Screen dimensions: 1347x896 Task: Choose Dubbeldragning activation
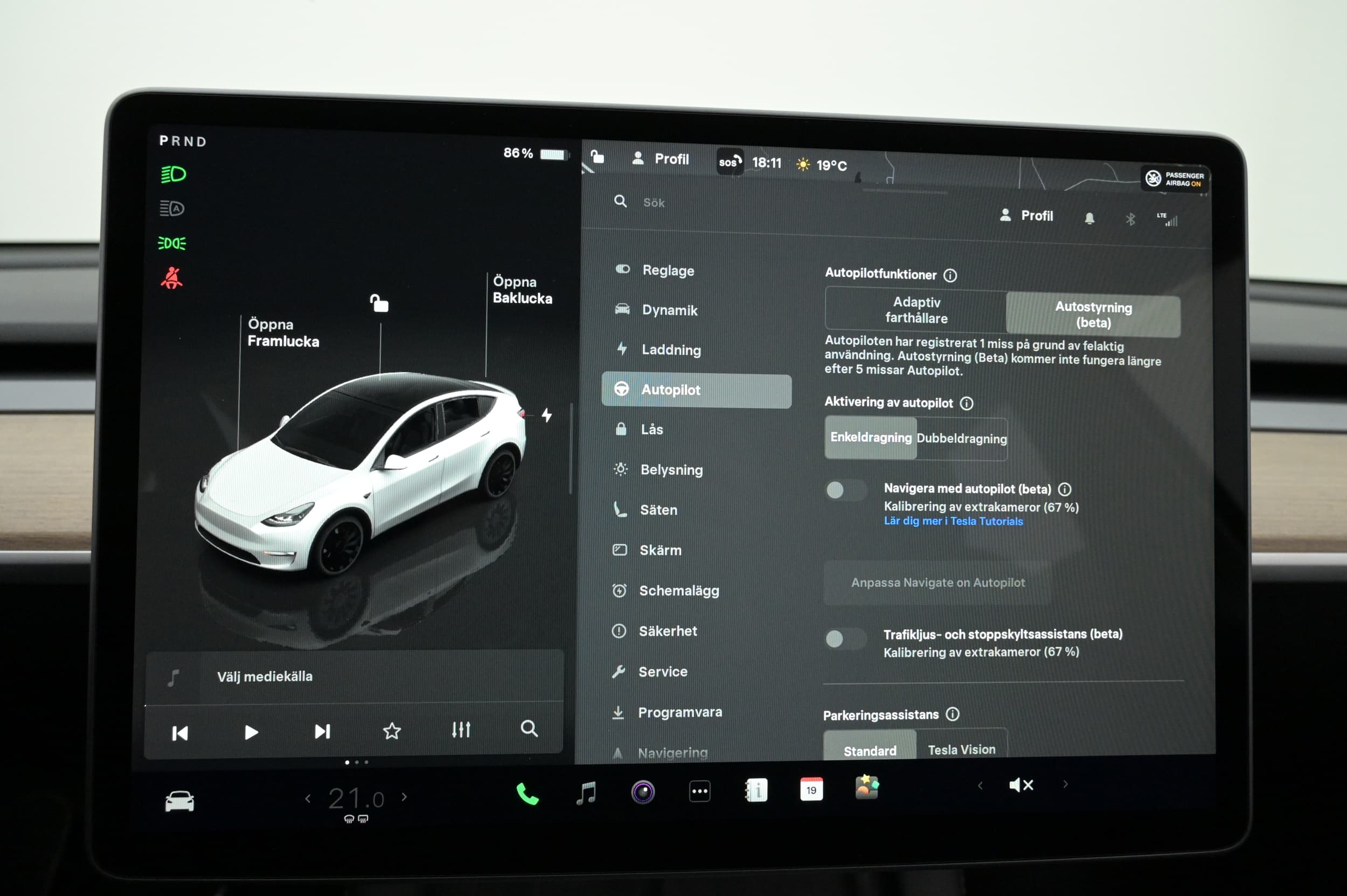coord(962,439)
